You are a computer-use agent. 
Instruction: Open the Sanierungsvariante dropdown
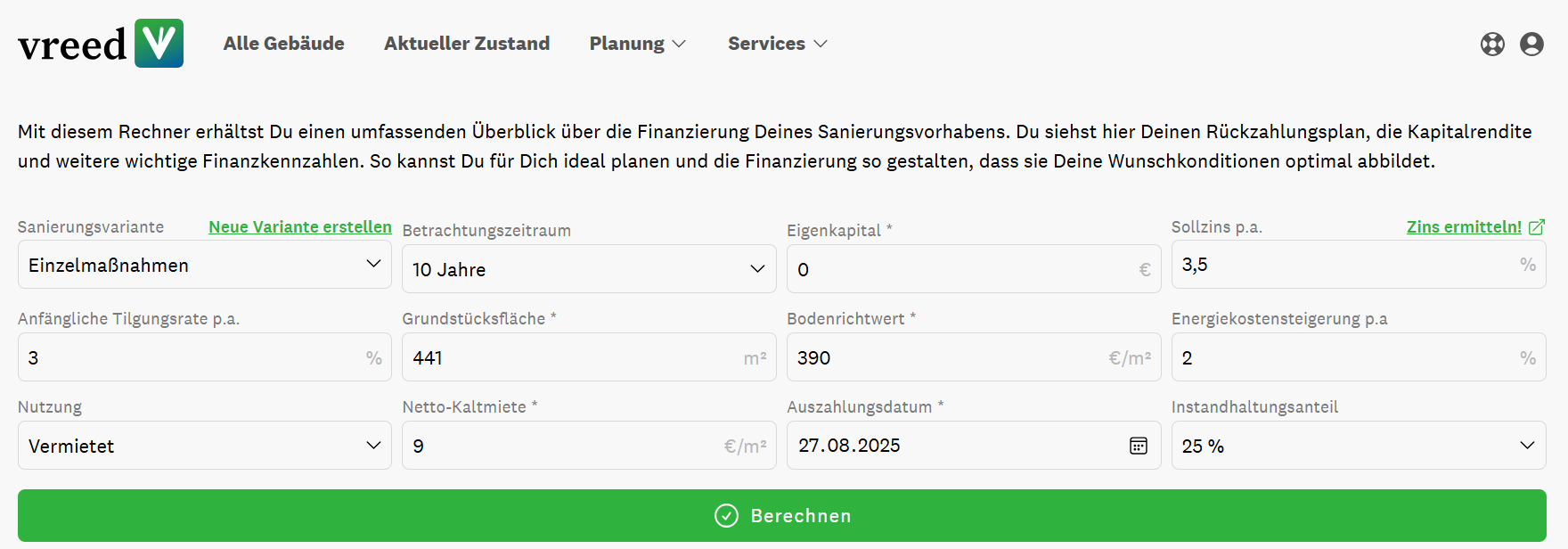[x=204, y=266]
